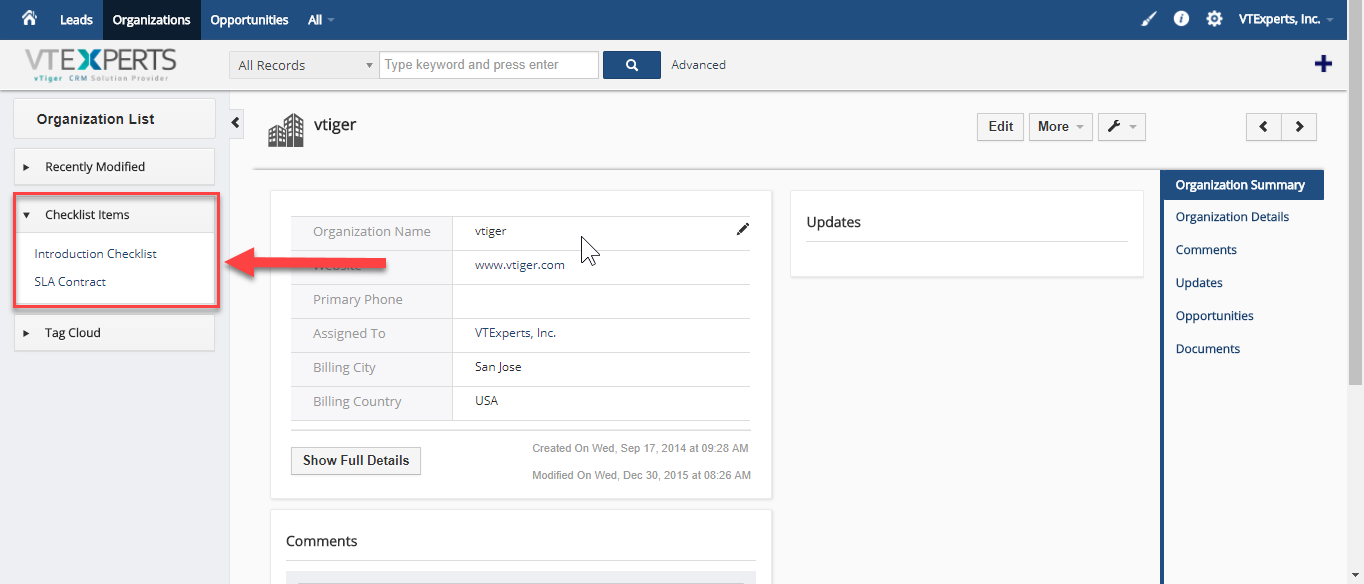Click the Assigned To value VTExperts, Inc.
The width and height of the screenshot is (1364, 584).
(516, 333)
